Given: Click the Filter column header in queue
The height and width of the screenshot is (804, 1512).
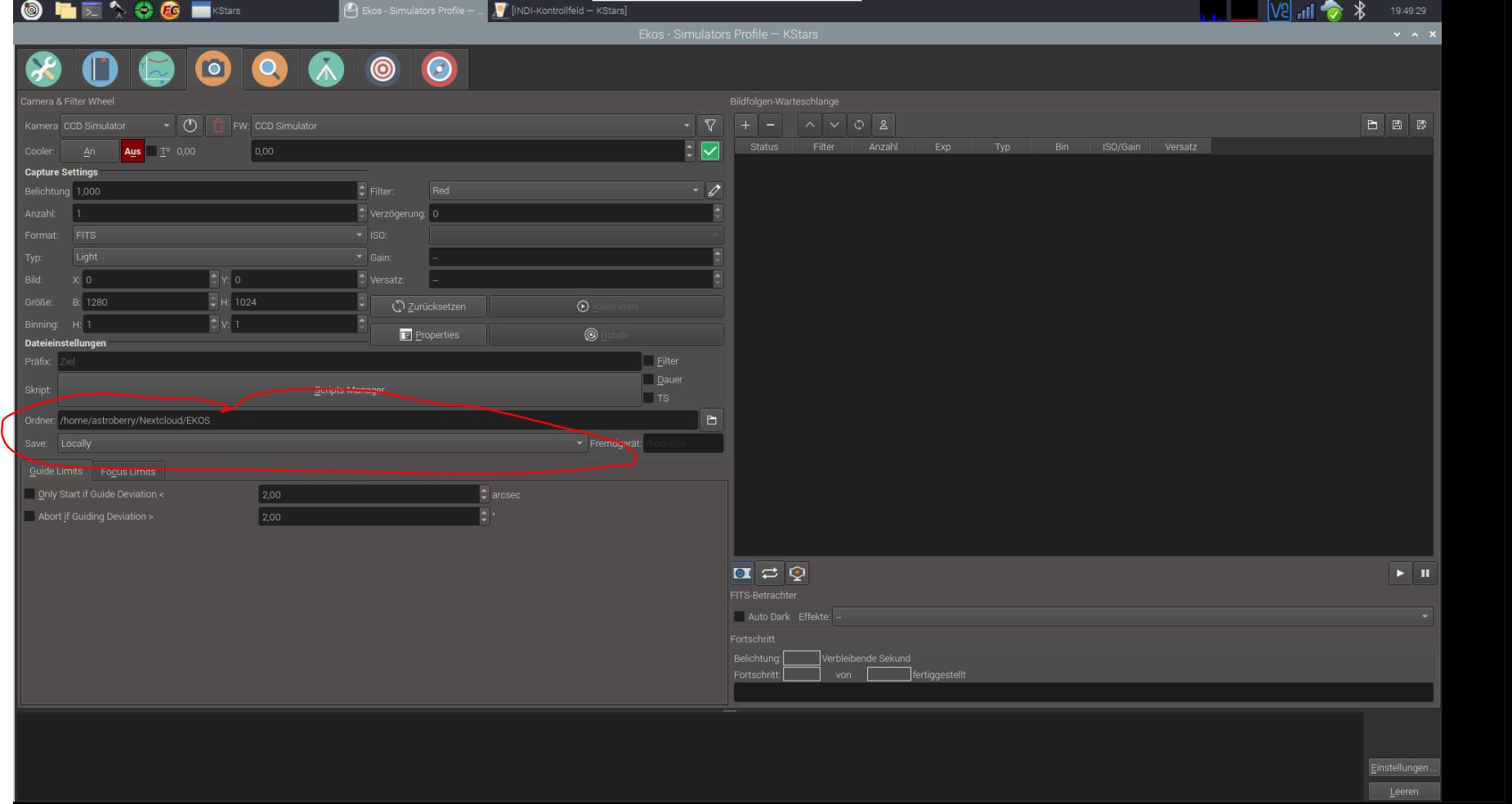Looking at the screenshot, I should (824, 147).
